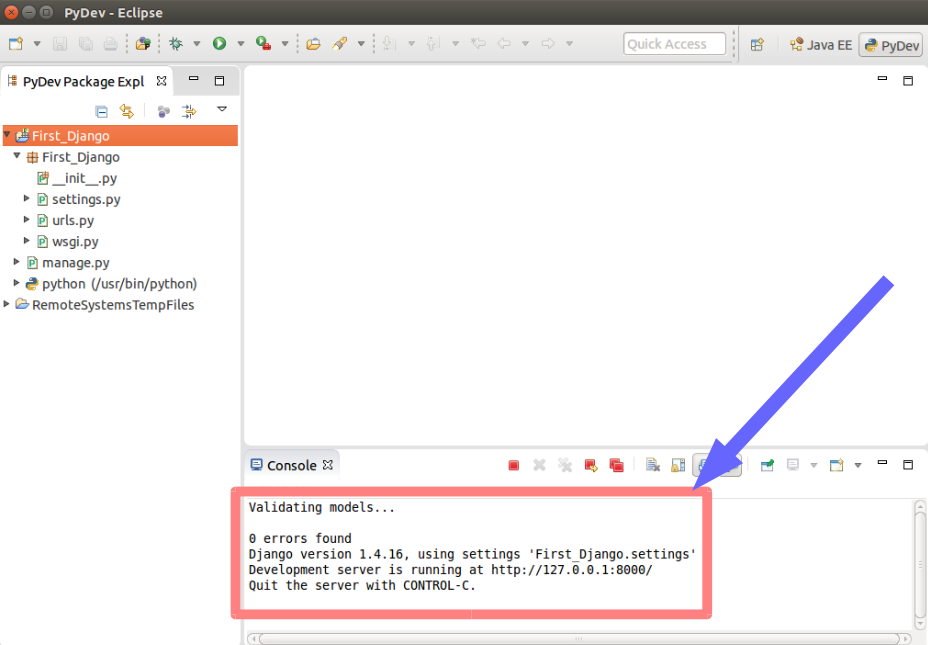Click the Previous Annotation icon
928x645 pixels.
[433, 44]
